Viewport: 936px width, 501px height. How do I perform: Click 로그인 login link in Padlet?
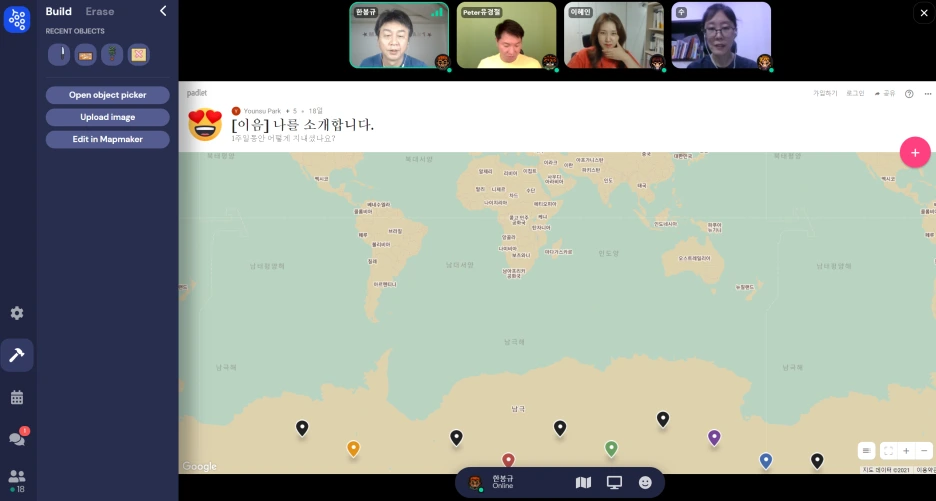click(855, 94)
